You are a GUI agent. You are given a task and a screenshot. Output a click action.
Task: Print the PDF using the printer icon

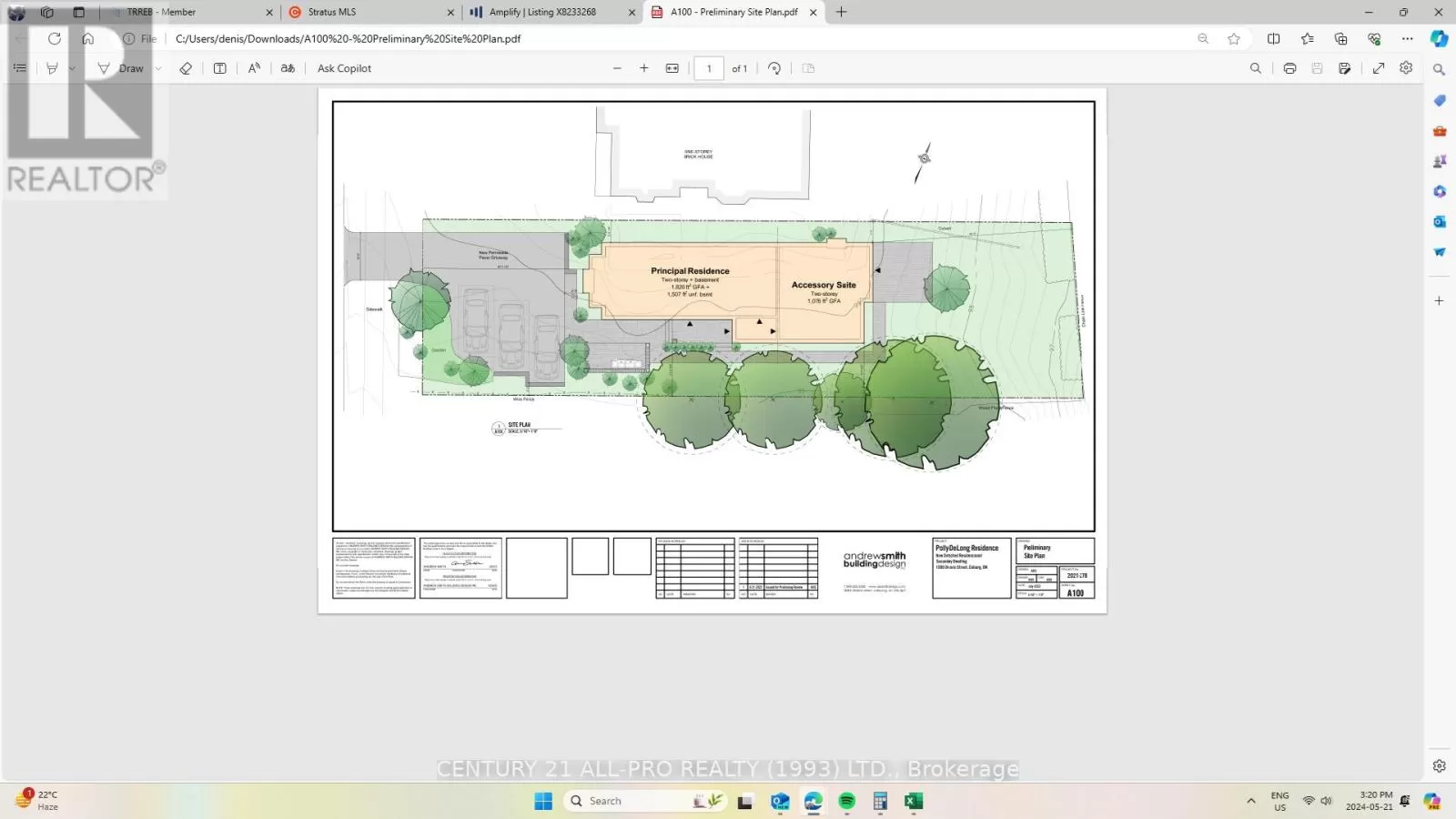coord(1289,68)
